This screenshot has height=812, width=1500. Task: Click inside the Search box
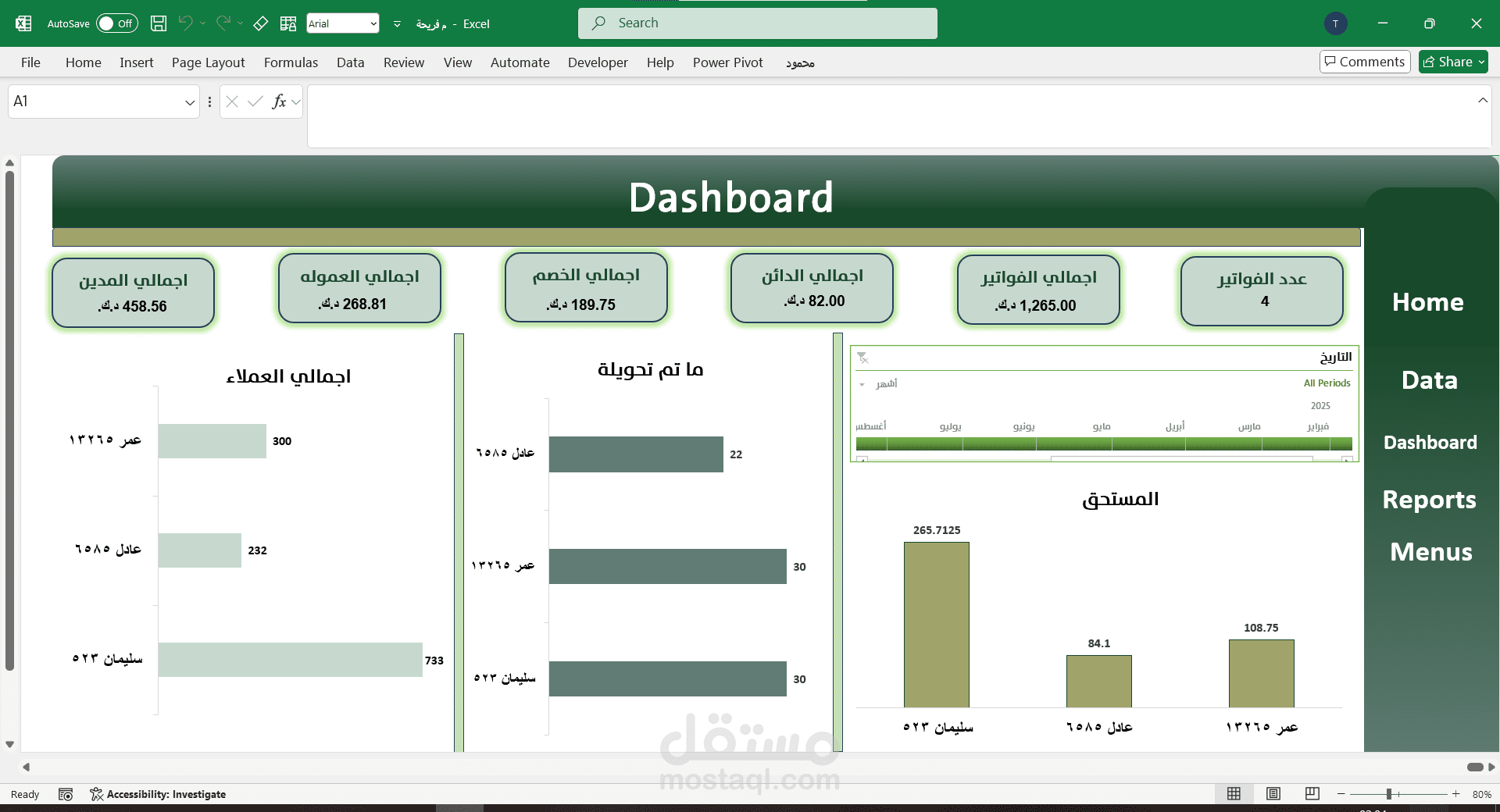(x=758, y=23)
